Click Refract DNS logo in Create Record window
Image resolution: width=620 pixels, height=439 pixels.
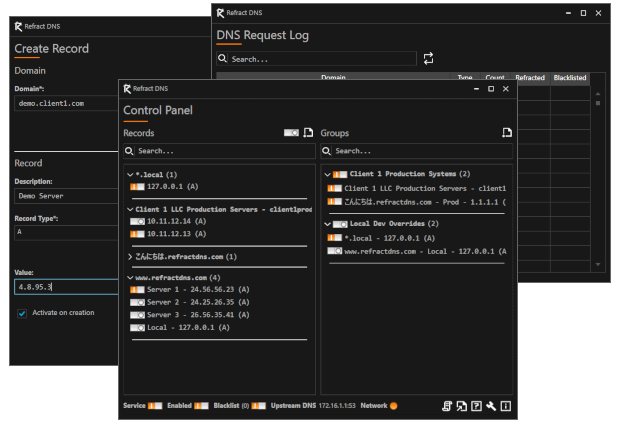pyautogui.click(x=18, y=26)
